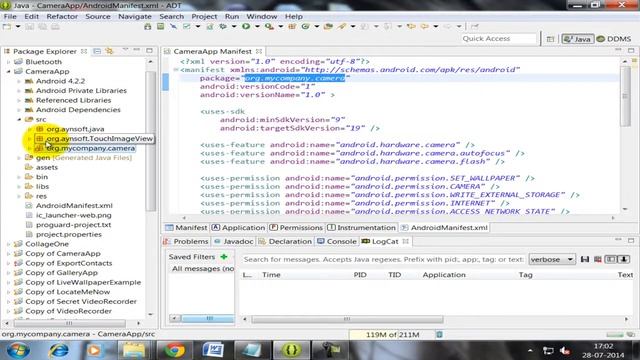Click the Application column header in LogCat
The height and width of the screenshot is (360, 640).
click(444, 275)
